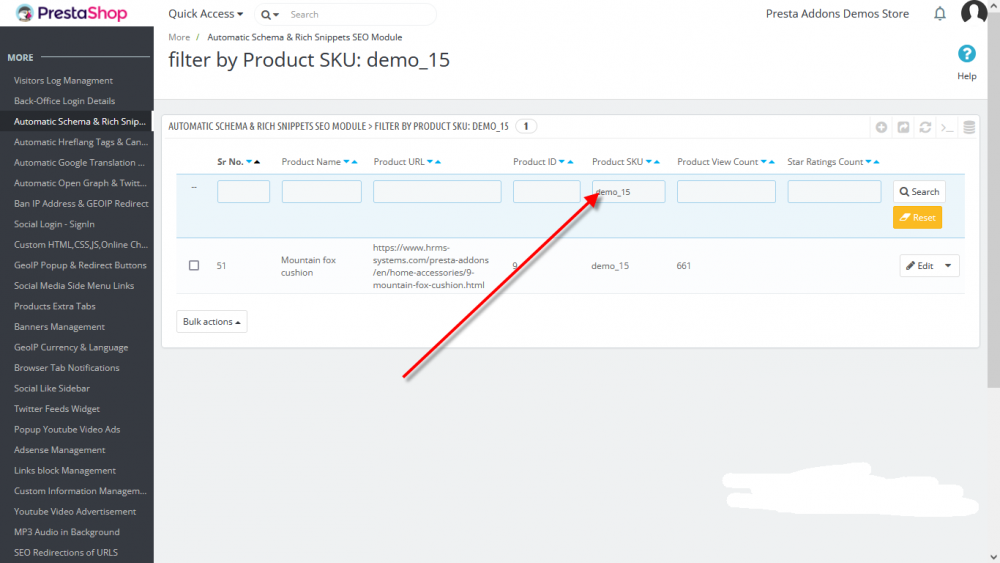The height and width of the screenshot is (563, 1000).
Task: Click the add new record plus icon
Action: click(x=881, y=128)
